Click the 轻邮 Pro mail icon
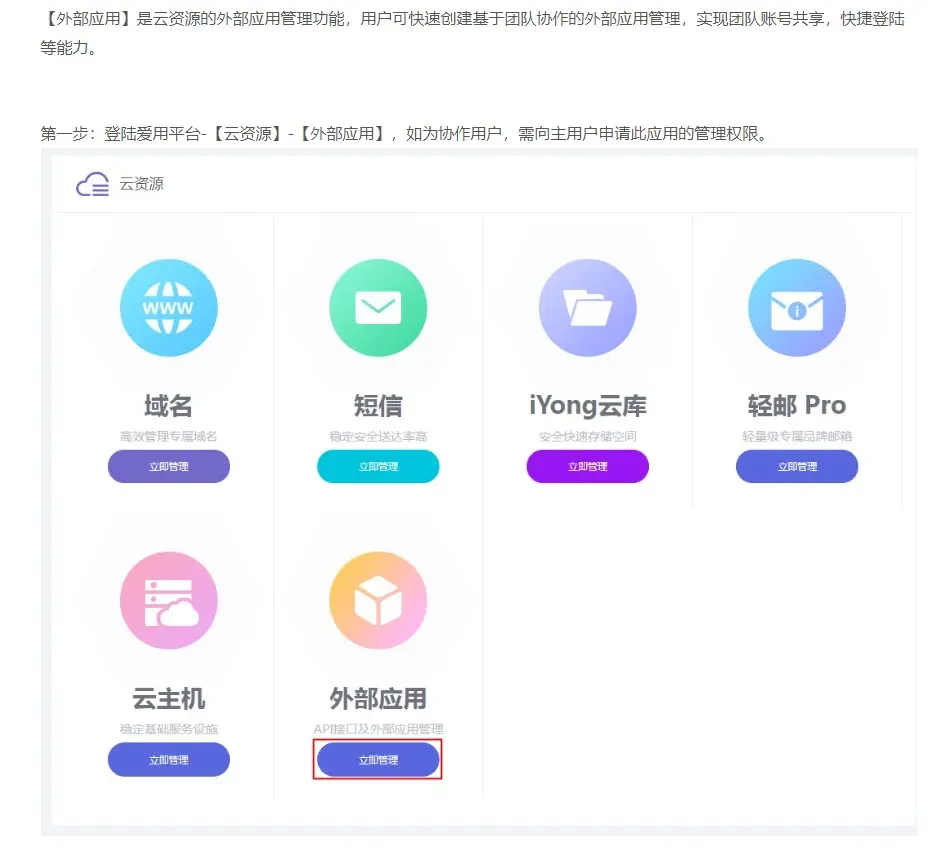This screenshot has width=931, height=853. (797, 308)
